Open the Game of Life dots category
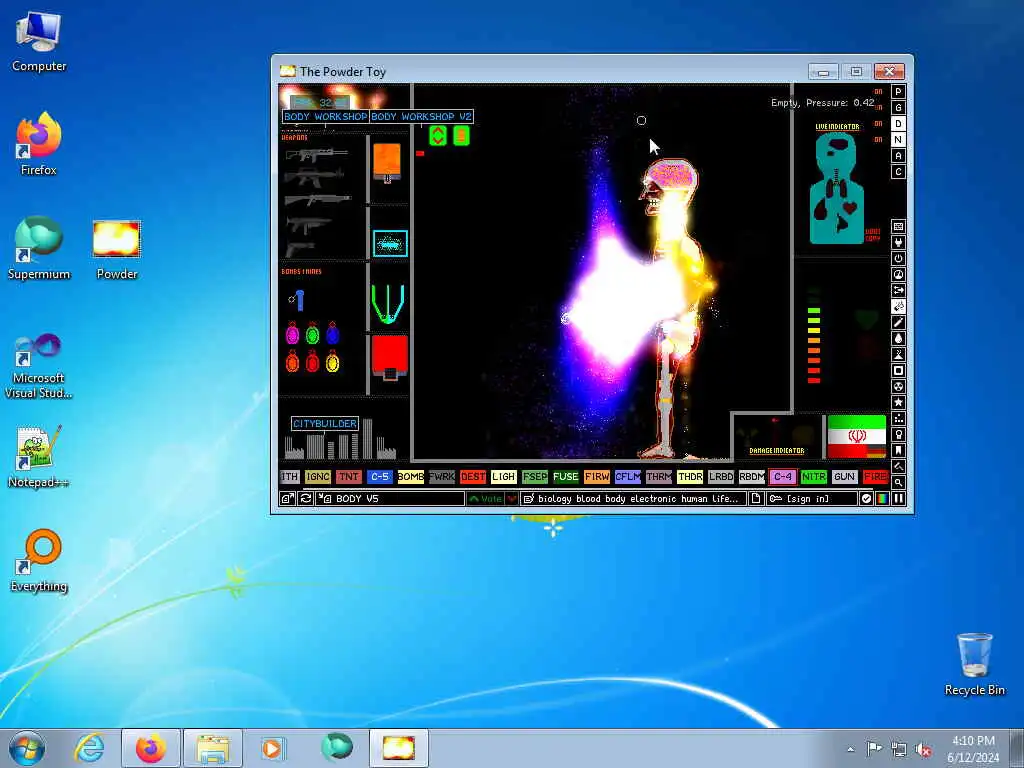 (x=898, y=419)
